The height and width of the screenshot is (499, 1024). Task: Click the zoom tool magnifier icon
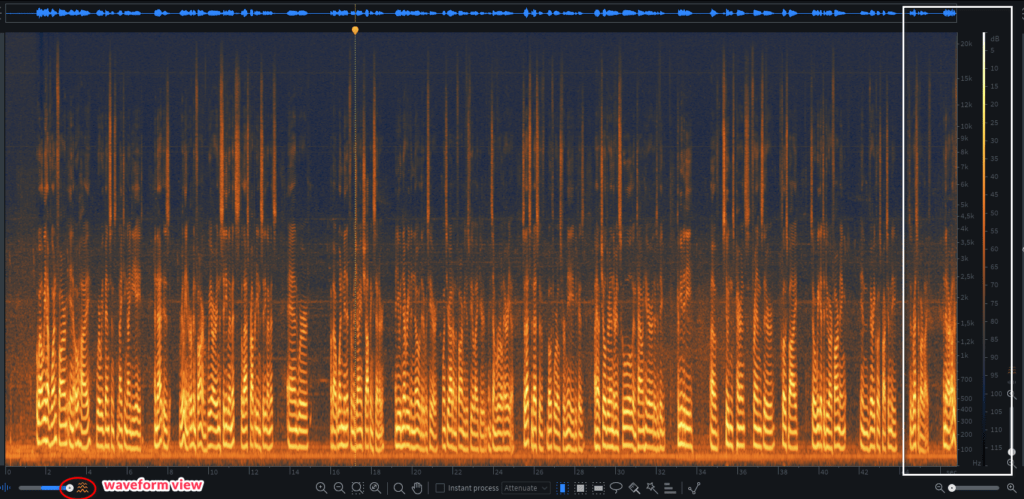tap(398, 488)
